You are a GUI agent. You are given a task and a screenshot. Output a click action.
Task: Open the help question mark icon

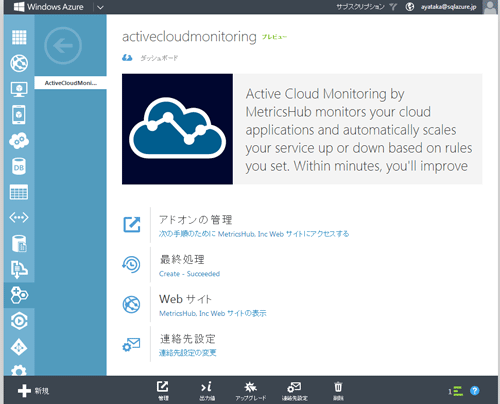[475, 391]
